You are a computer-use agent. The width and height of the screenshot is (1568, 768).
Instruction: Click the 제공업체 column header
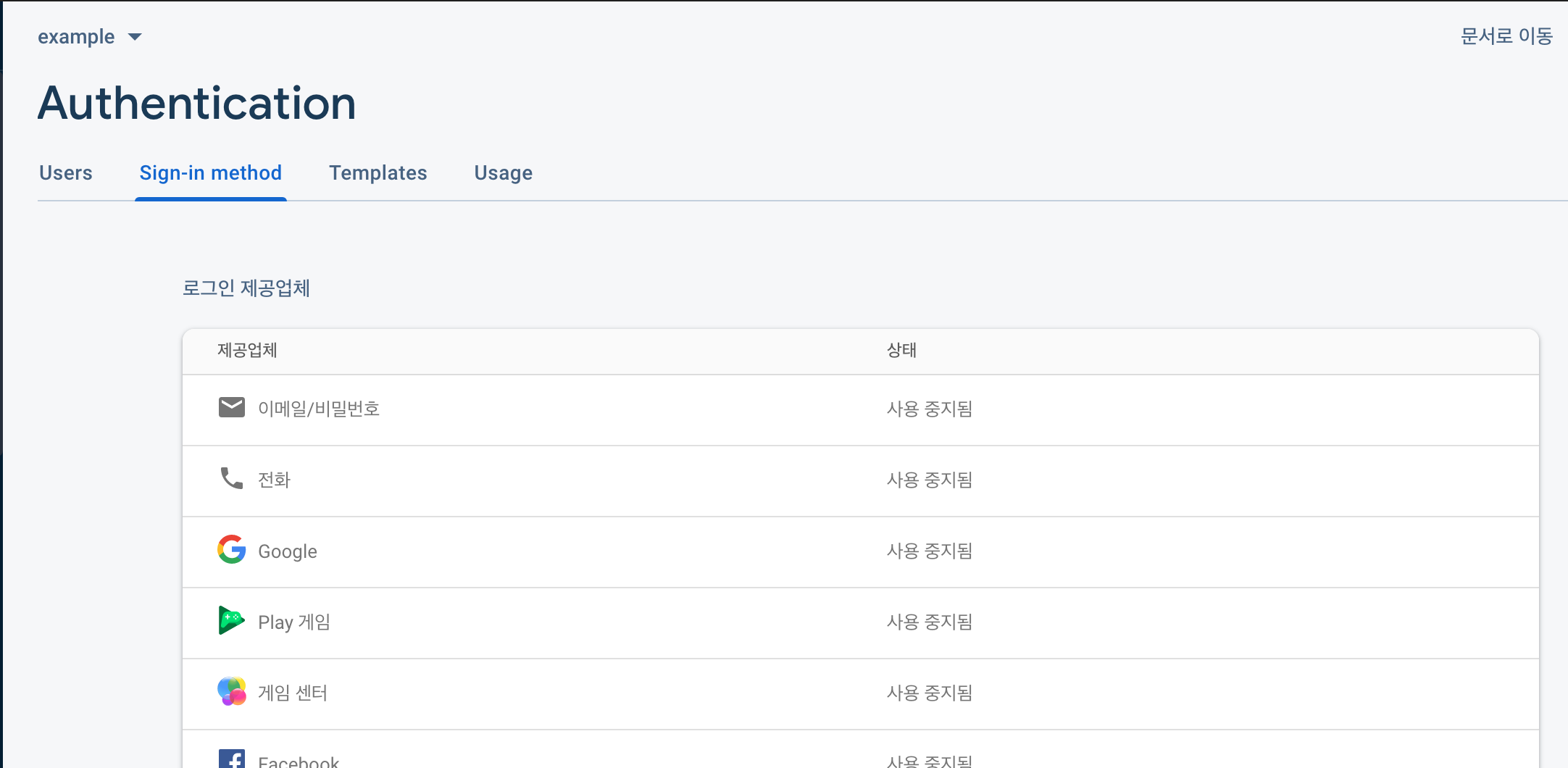[x=247, y=351]
